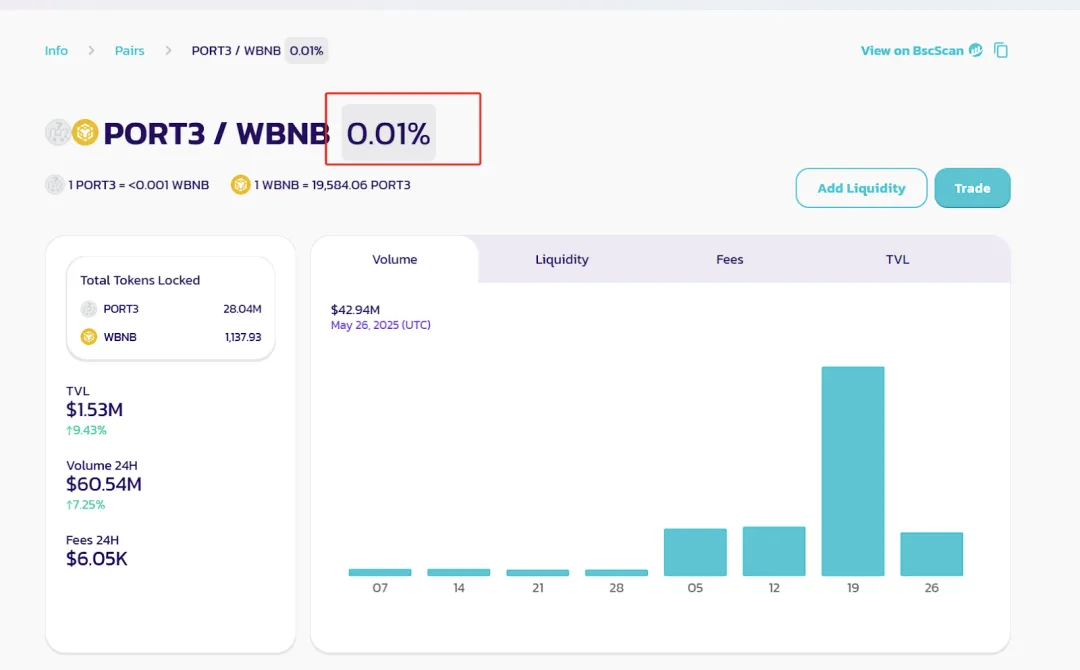Click the BscScan logo icon beside View on BscScan
The image size is (1080, 670).
click(x=976, y=50)
